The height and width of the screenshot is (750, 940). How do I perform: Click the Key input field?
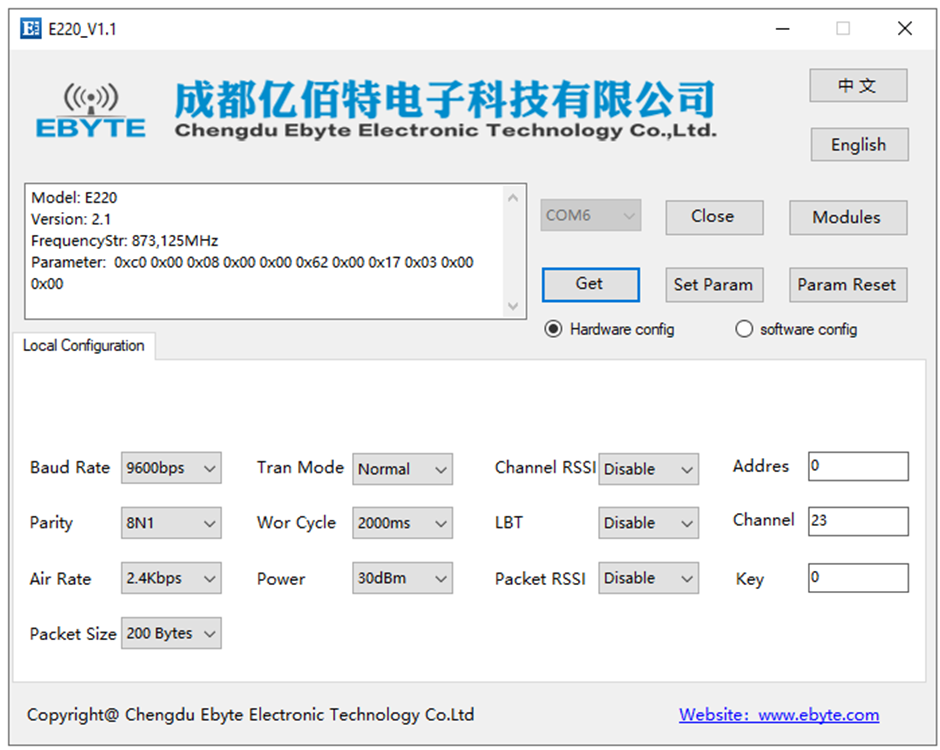point(858,578)
